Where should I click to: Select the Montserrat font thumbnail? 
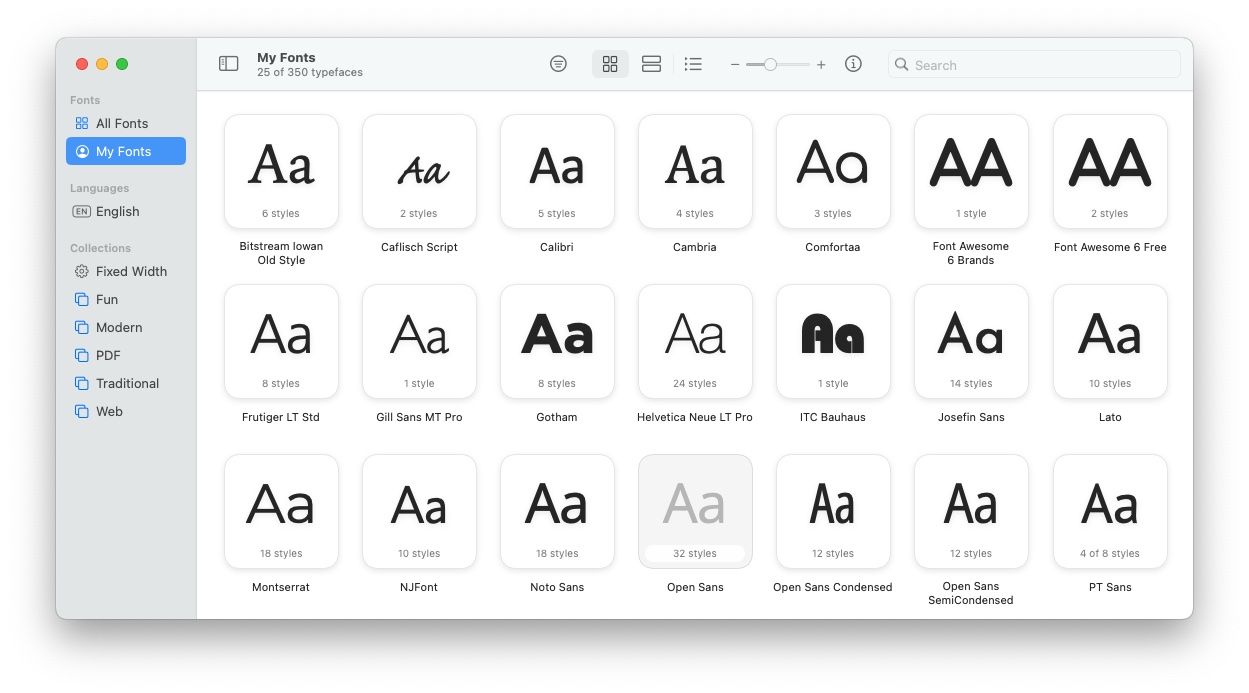[281, 511]
